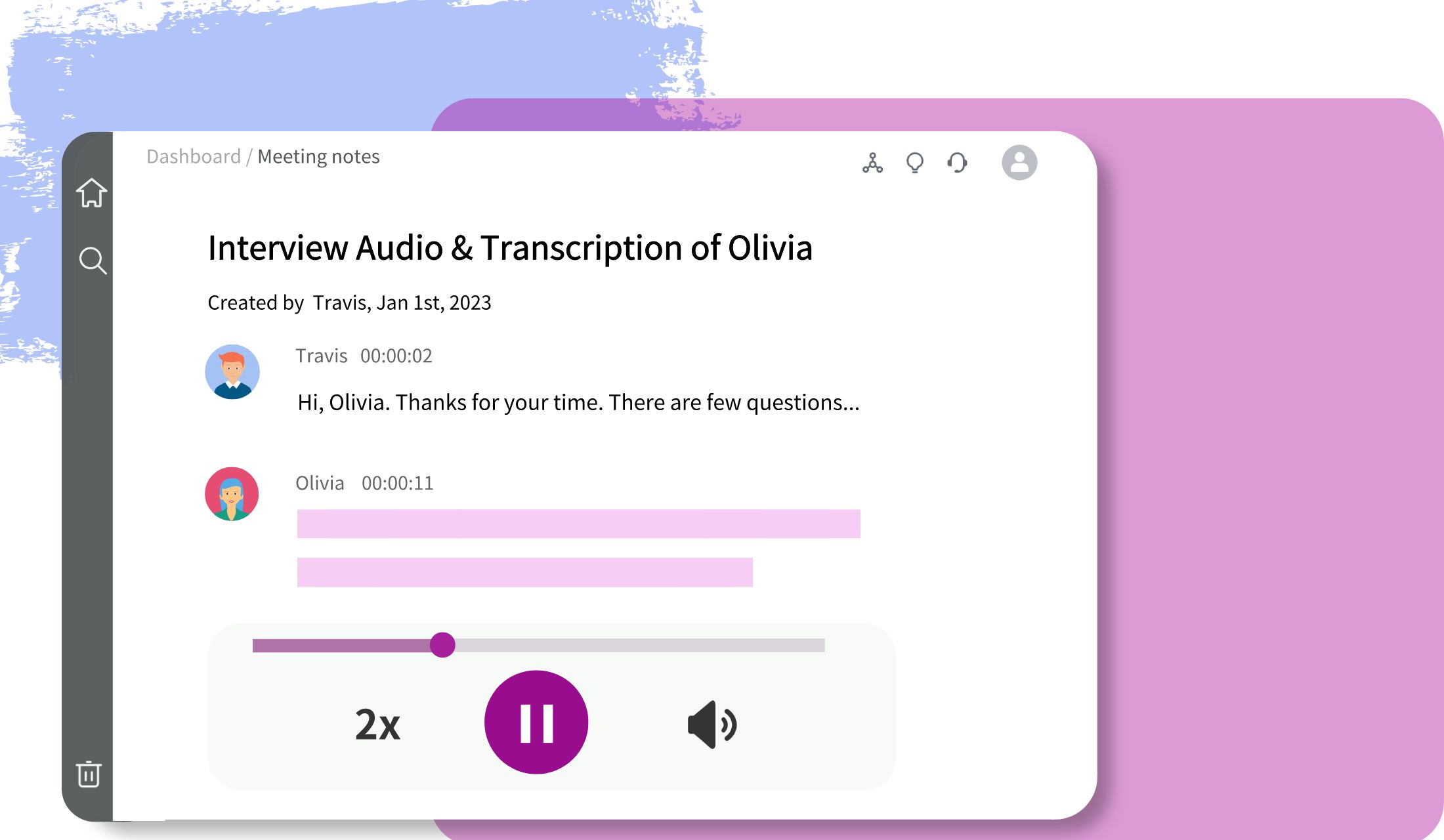The width and height of the screenshot is (1444, 840).
Task: Click Travis's transcript line text
Action: click(578, 402)
